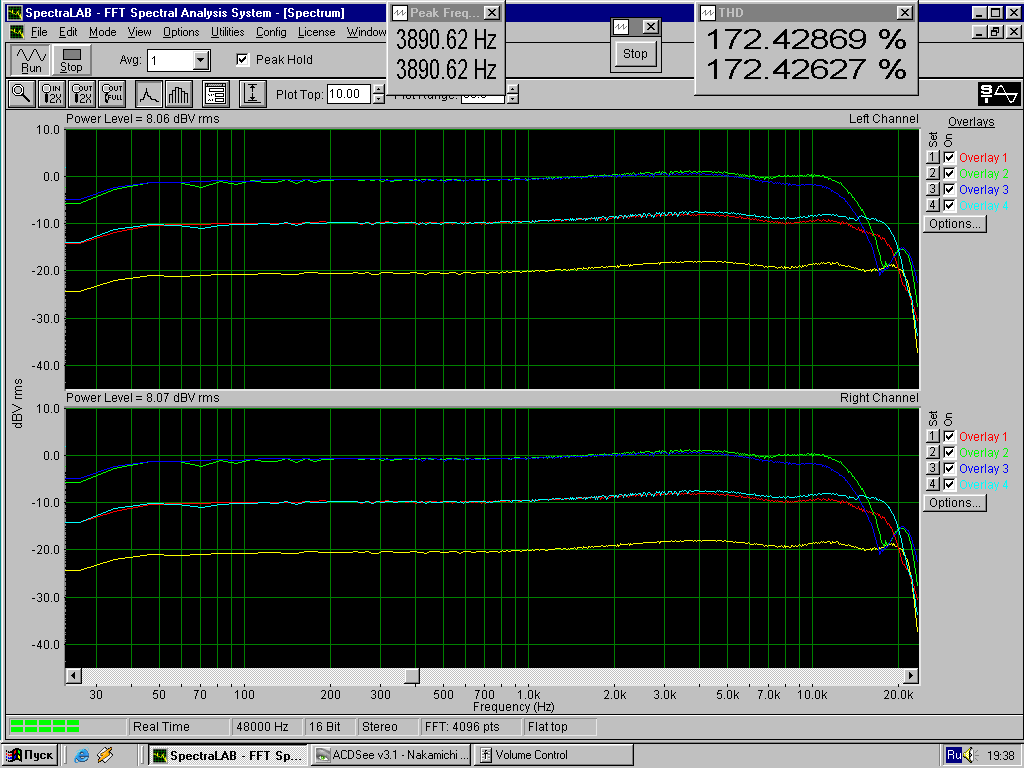Increase Plot Range with up arrow
The width and height of the screenshot is (1024, 768).
[x=513, y=89]
